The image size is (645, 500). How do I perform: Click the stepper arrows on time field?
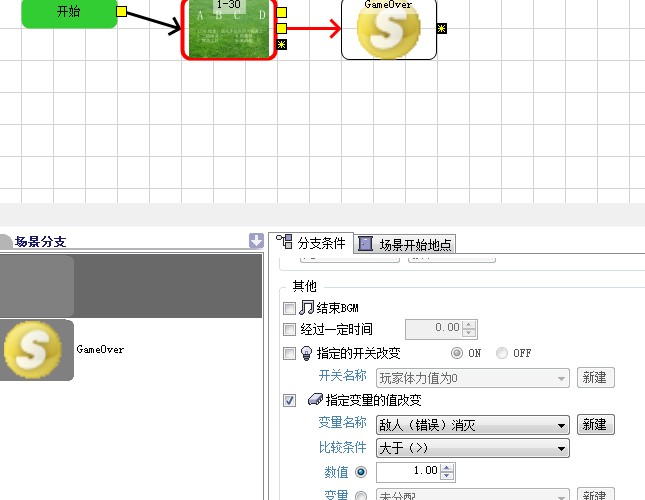point(469,329)
